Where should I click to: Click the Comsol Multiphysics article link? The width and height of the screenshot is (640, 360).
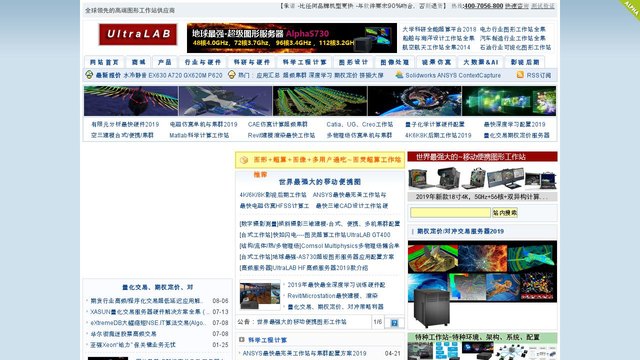click(319, 246)
